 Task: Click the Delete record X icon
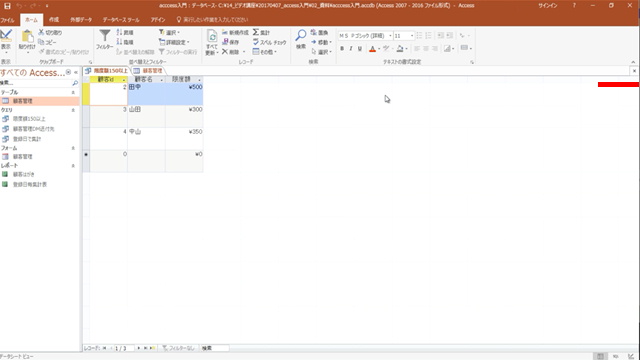[225, 52]
